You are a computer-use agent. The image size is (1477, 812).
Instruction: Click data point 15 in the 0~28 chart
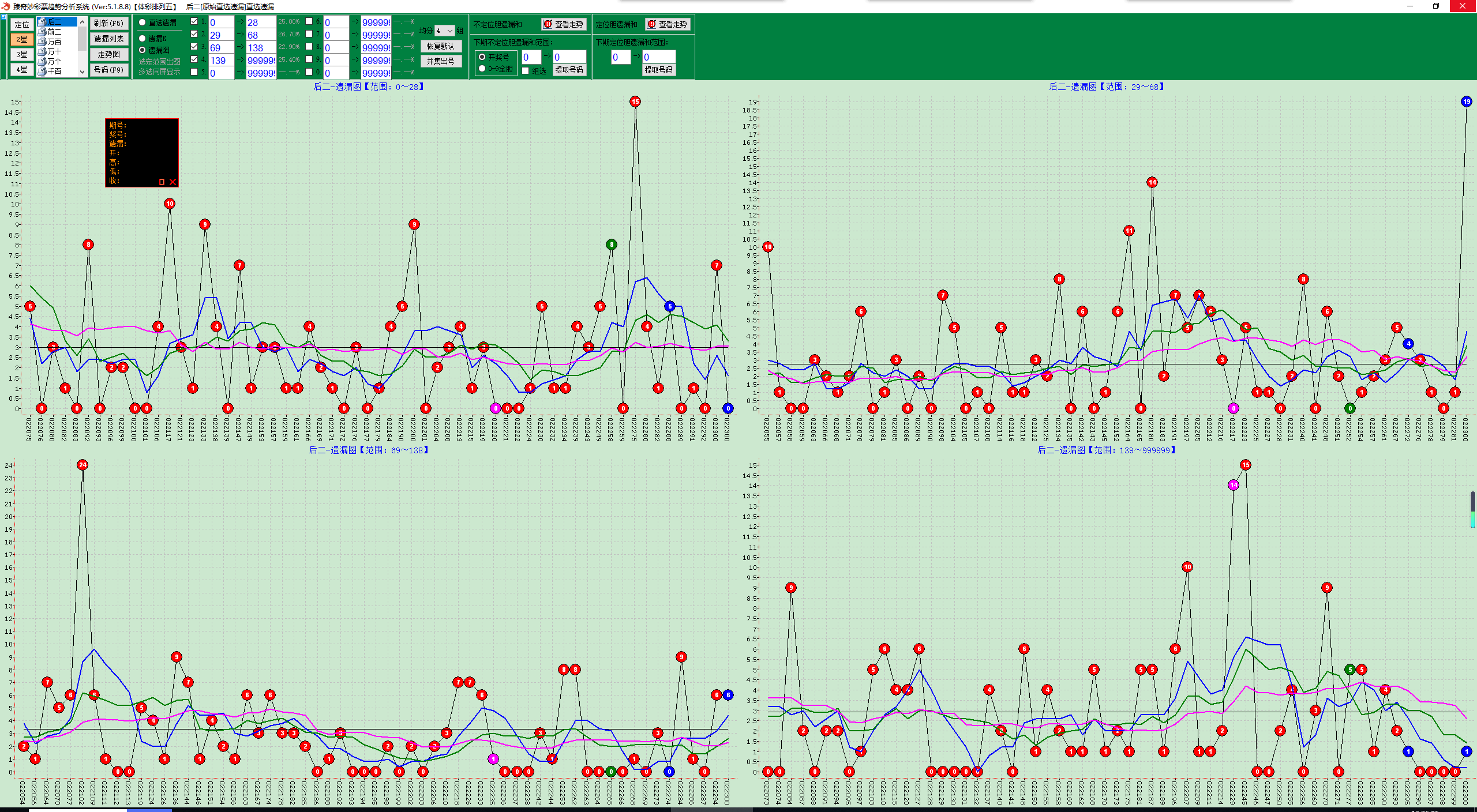click(x=635, y=101)
